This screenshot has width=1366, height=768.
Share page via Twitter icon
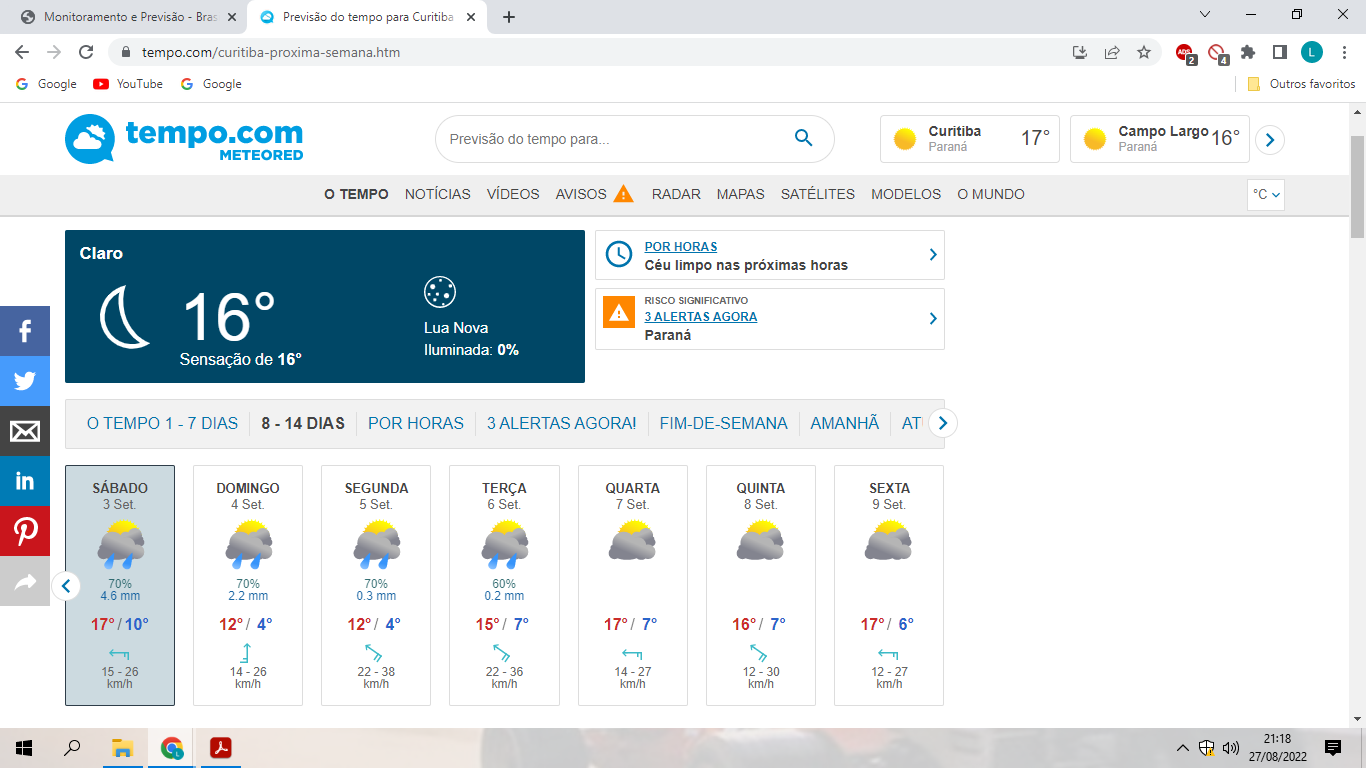[24, 381]
